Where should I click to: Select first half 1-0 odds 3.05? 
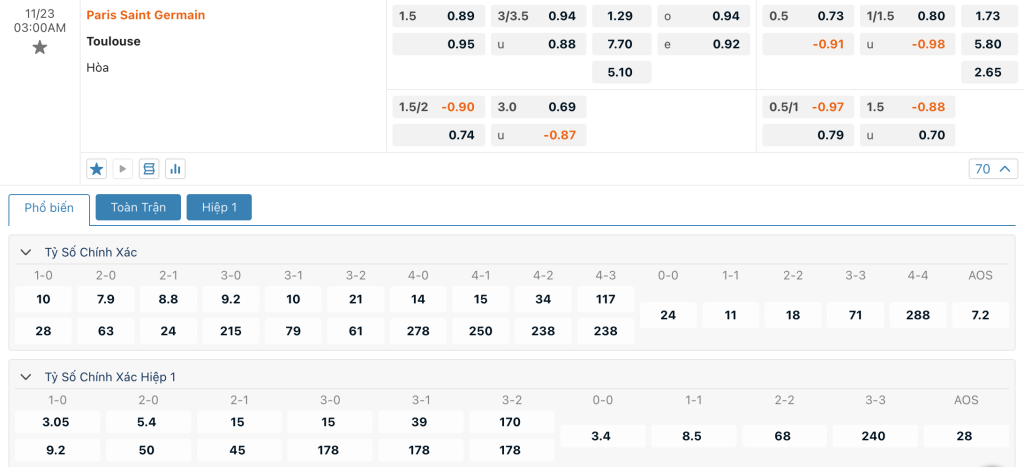point(56,422)
